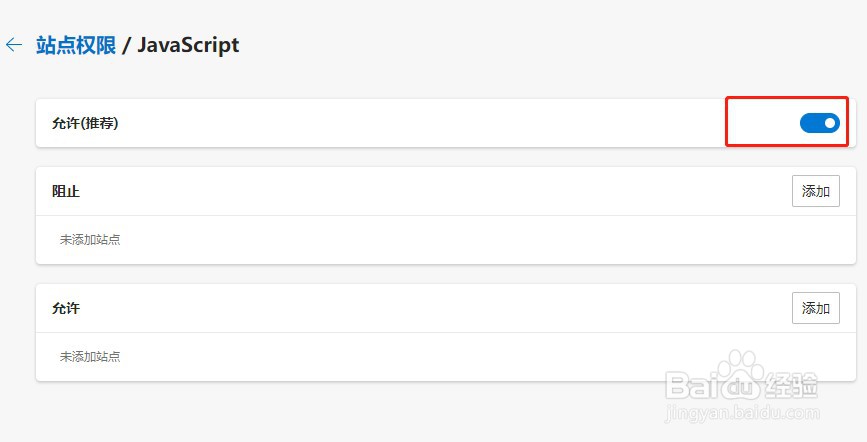
Task: Click 添加 in the 允许 section
Action: pyautogui.click(x=816, y=308)
